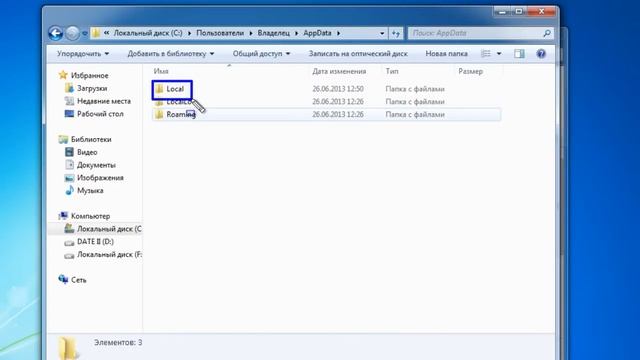Toggle the preview pane button
The width and height of the screenshot is (640, 360).
[x=519, y=53]
